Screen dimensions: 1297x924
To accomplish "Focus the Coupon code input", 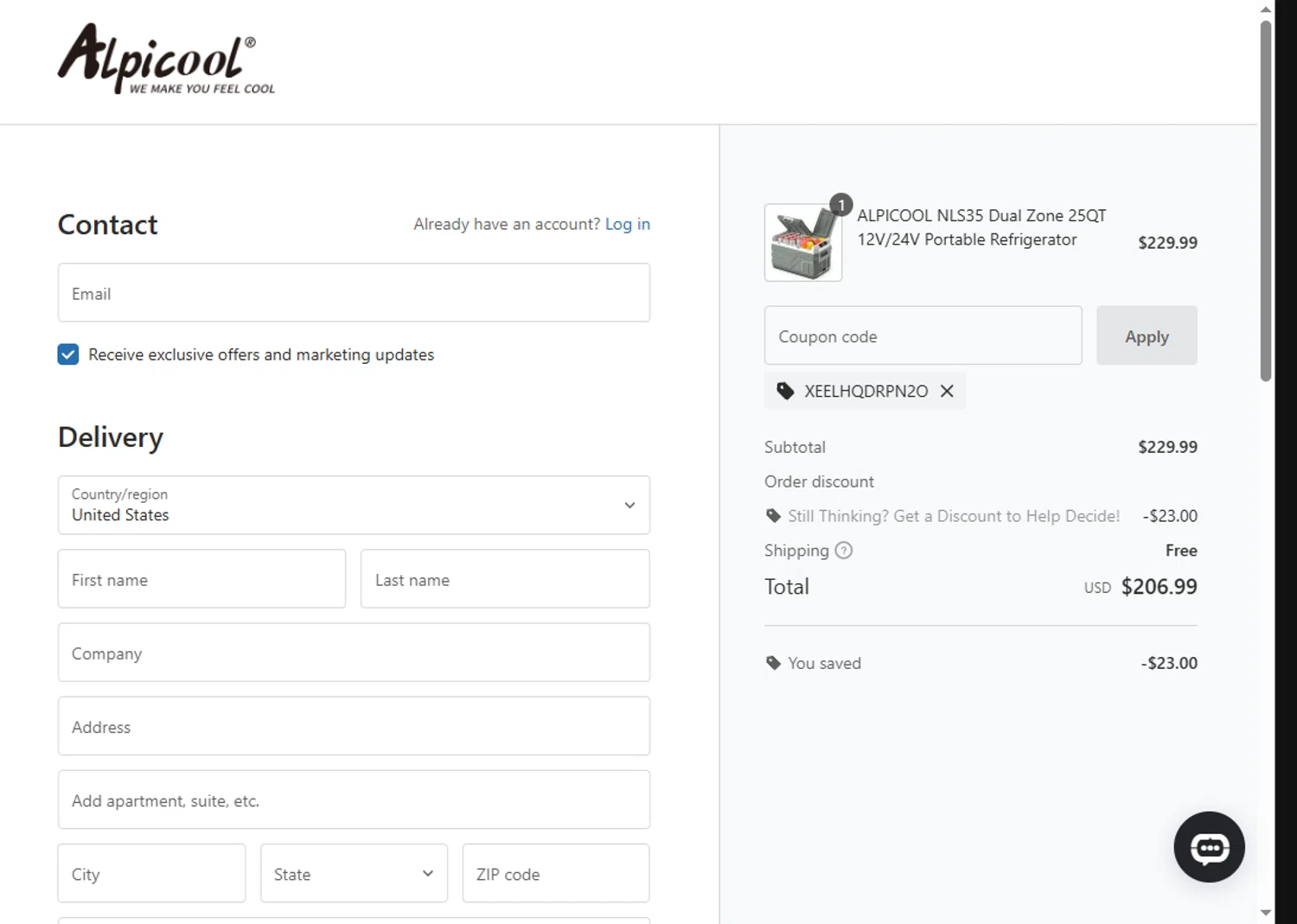I will click(x=923, y=335).
